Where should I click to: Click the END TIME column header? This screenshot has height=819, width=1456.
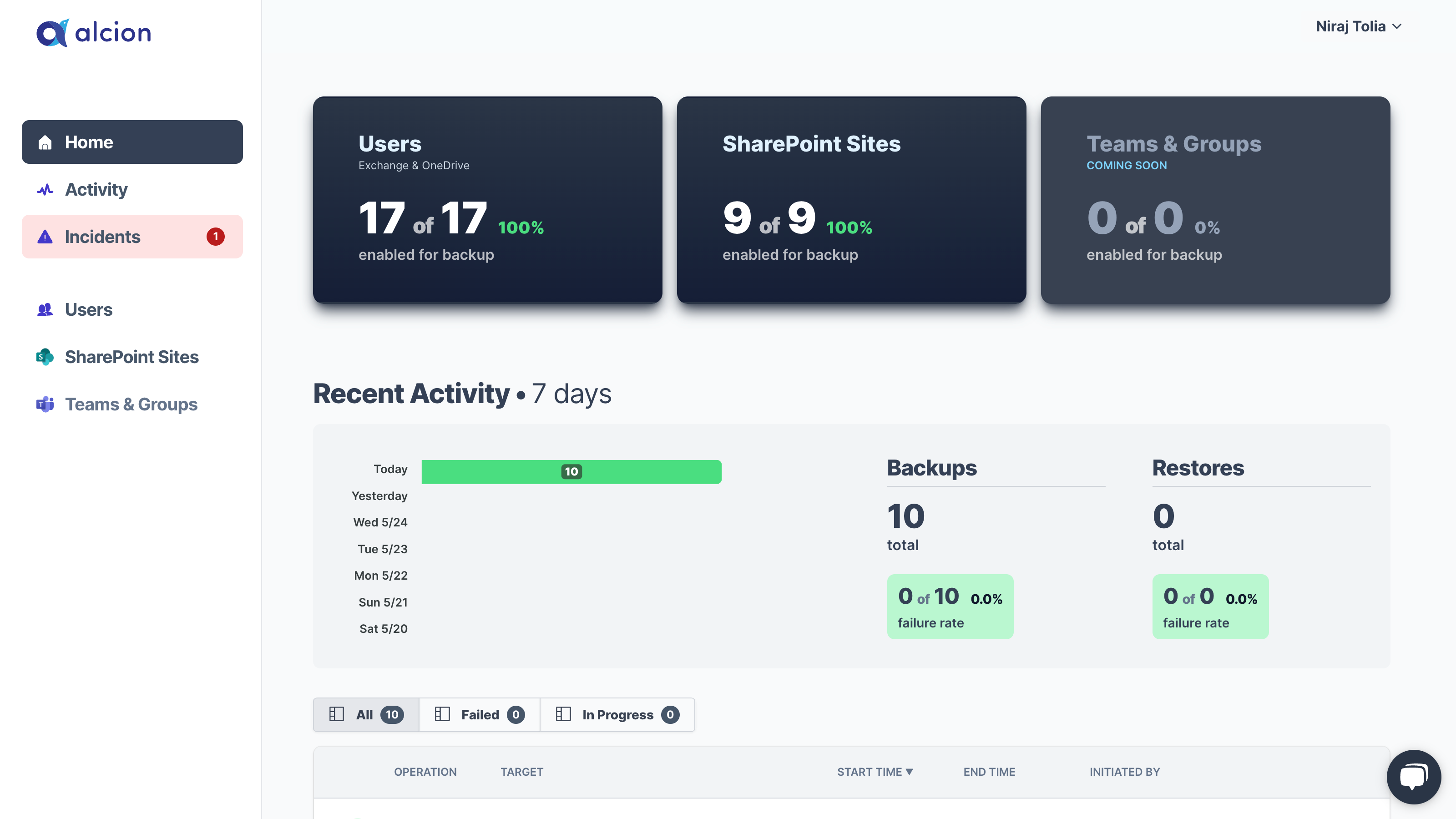click(989, 772)
